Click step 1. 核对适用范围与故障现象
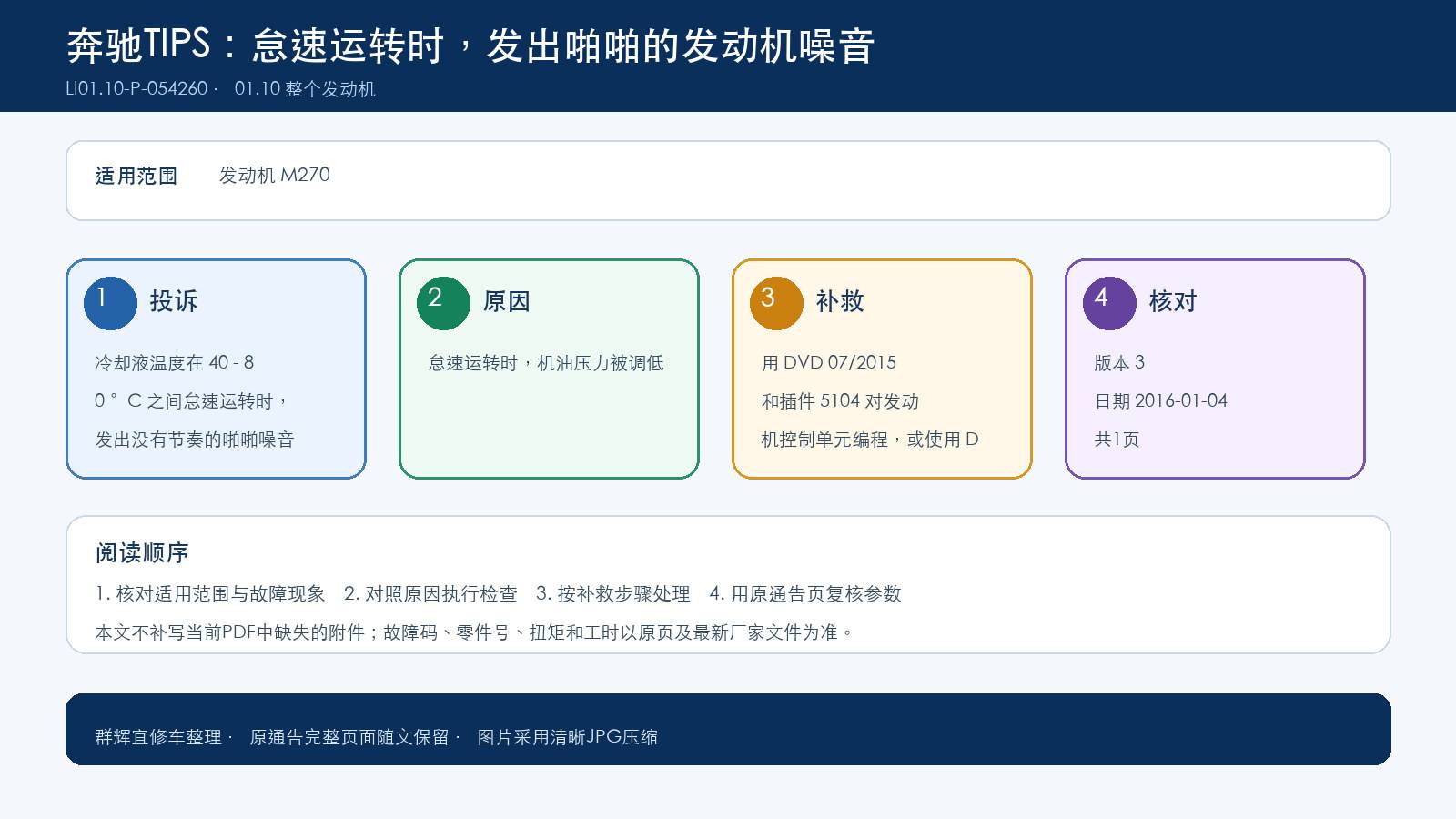1456x819 pixels. (x=210, y=593)
